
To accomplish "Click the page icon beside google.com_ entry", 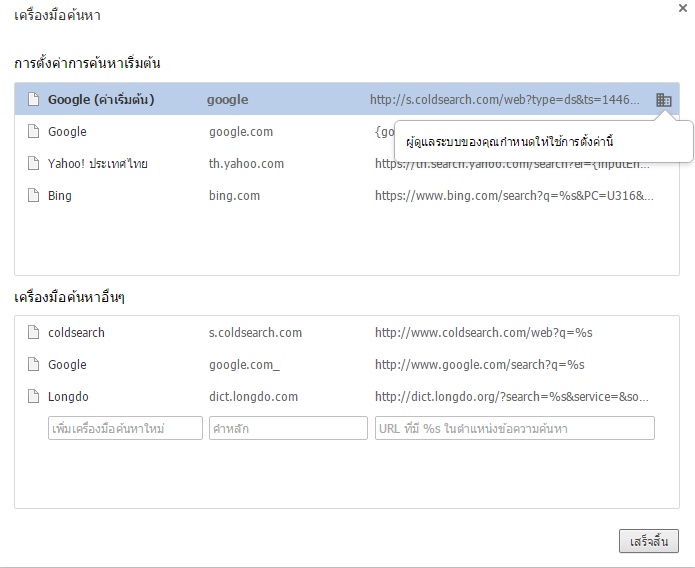I will coord(34,364).
